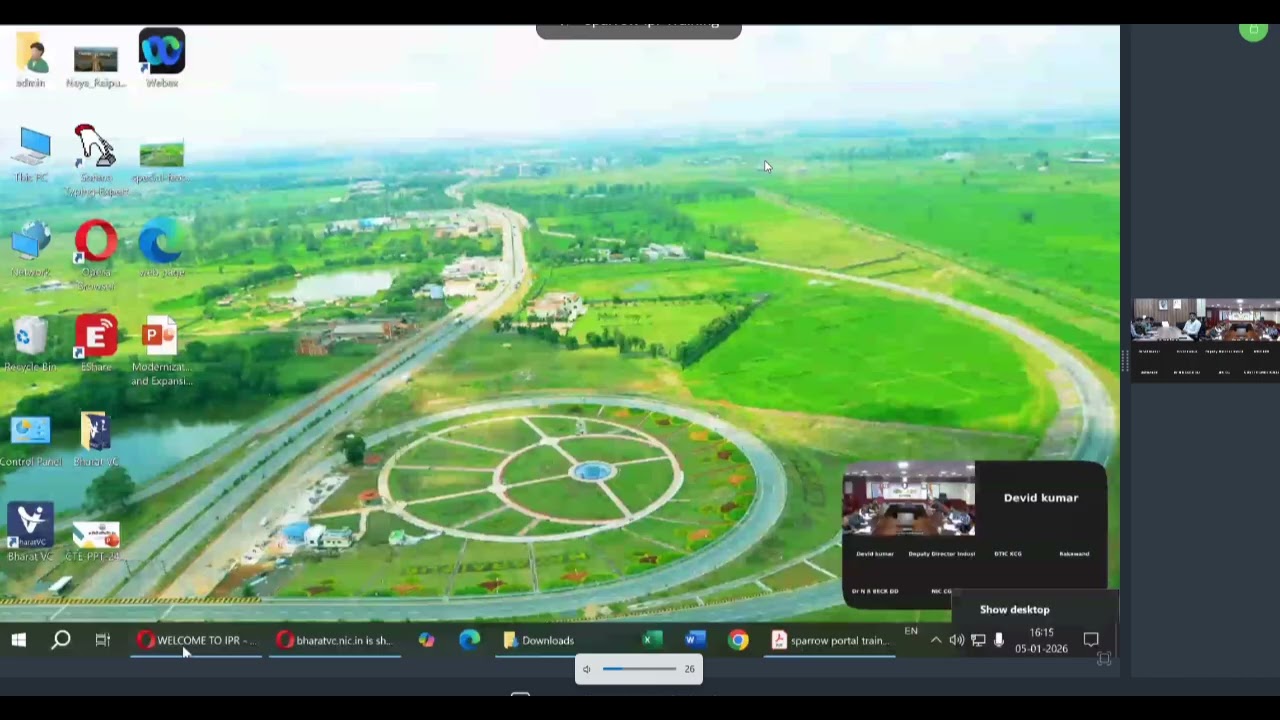
Task: Open the Naya_Raipur image file icon
Action: point(96,66)
